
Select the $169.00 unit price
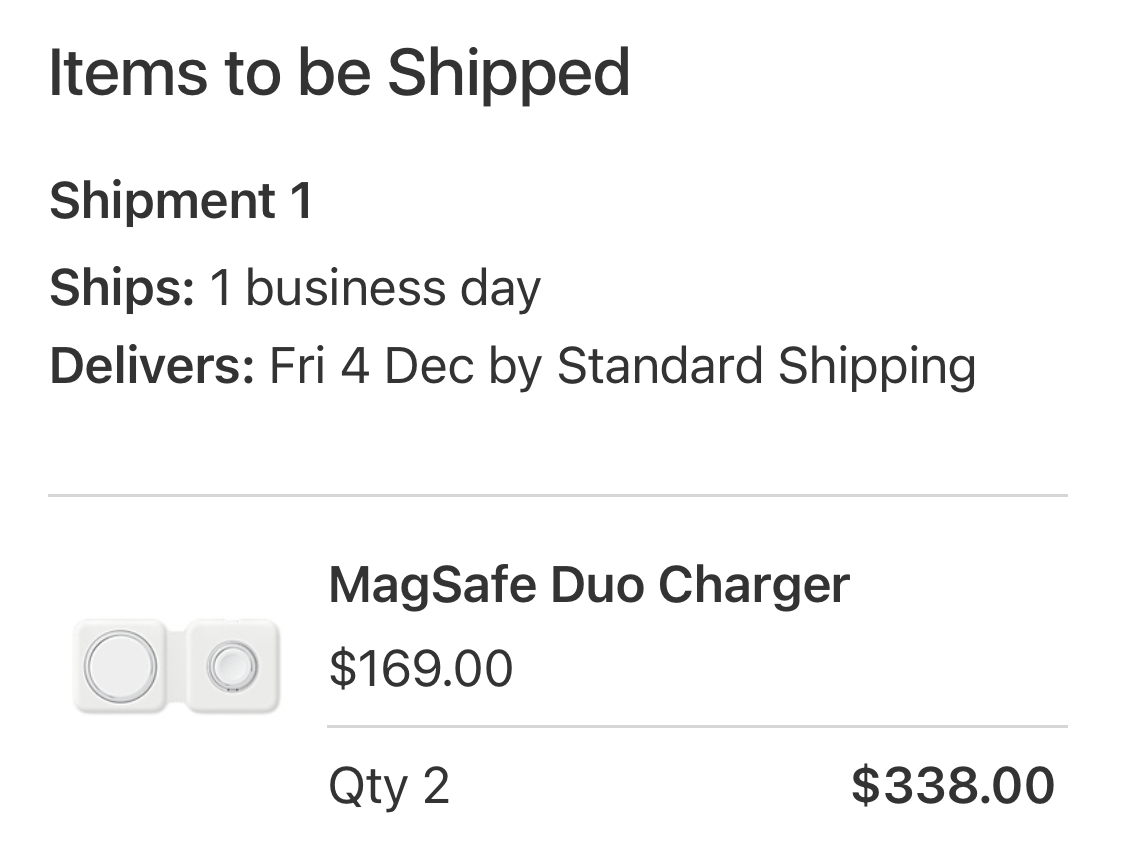(420, 669)
